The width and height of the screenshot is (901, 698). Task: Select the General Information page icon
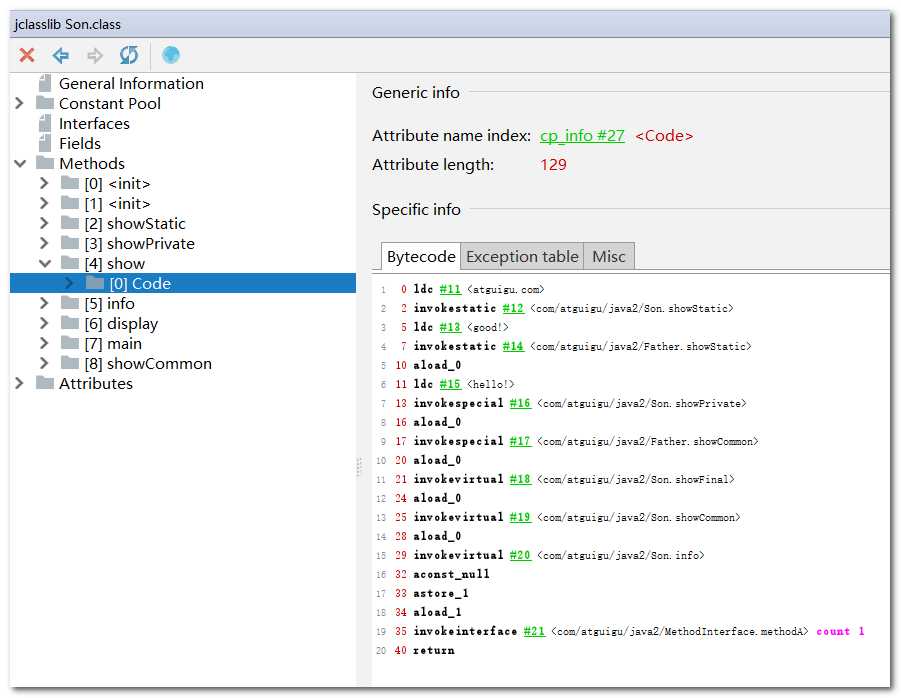tap(44, 84)
